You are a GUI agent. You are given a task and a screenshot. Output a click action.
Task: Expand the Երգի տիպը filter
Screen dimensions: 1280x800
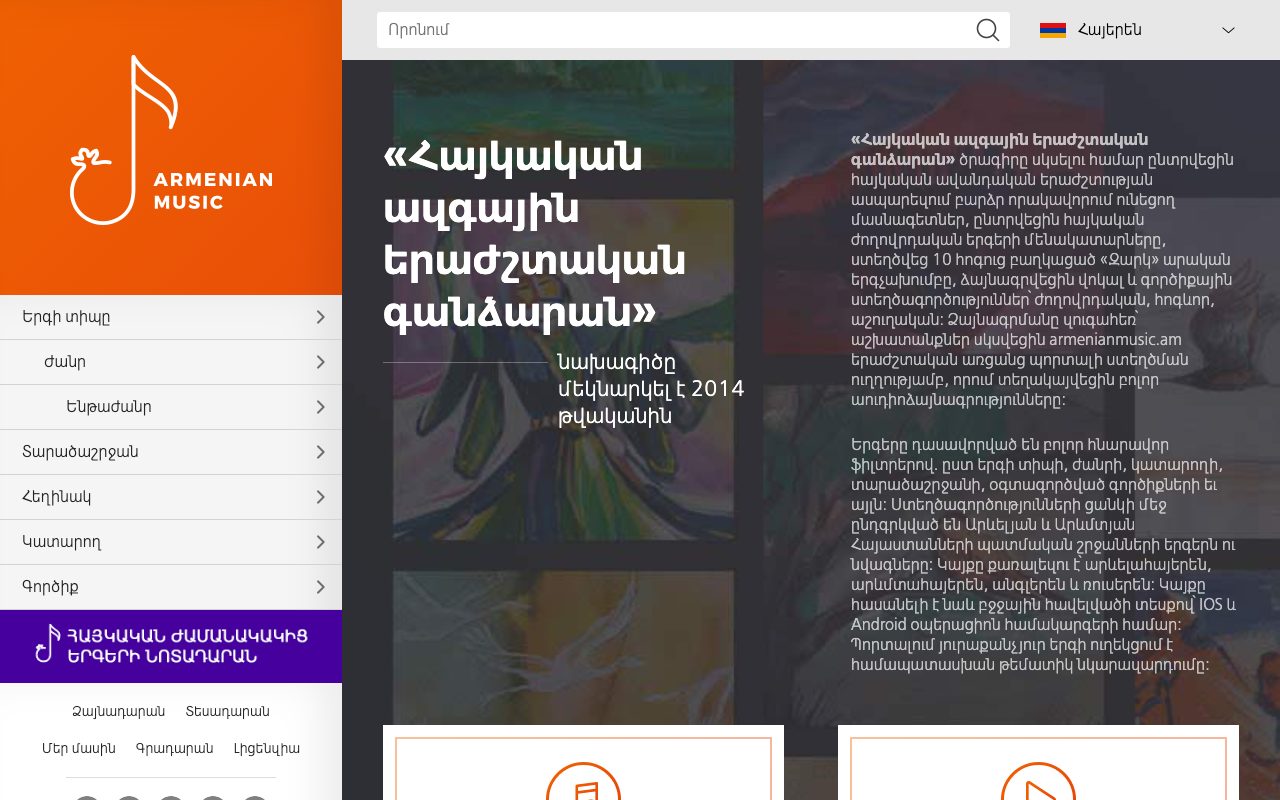171,317
